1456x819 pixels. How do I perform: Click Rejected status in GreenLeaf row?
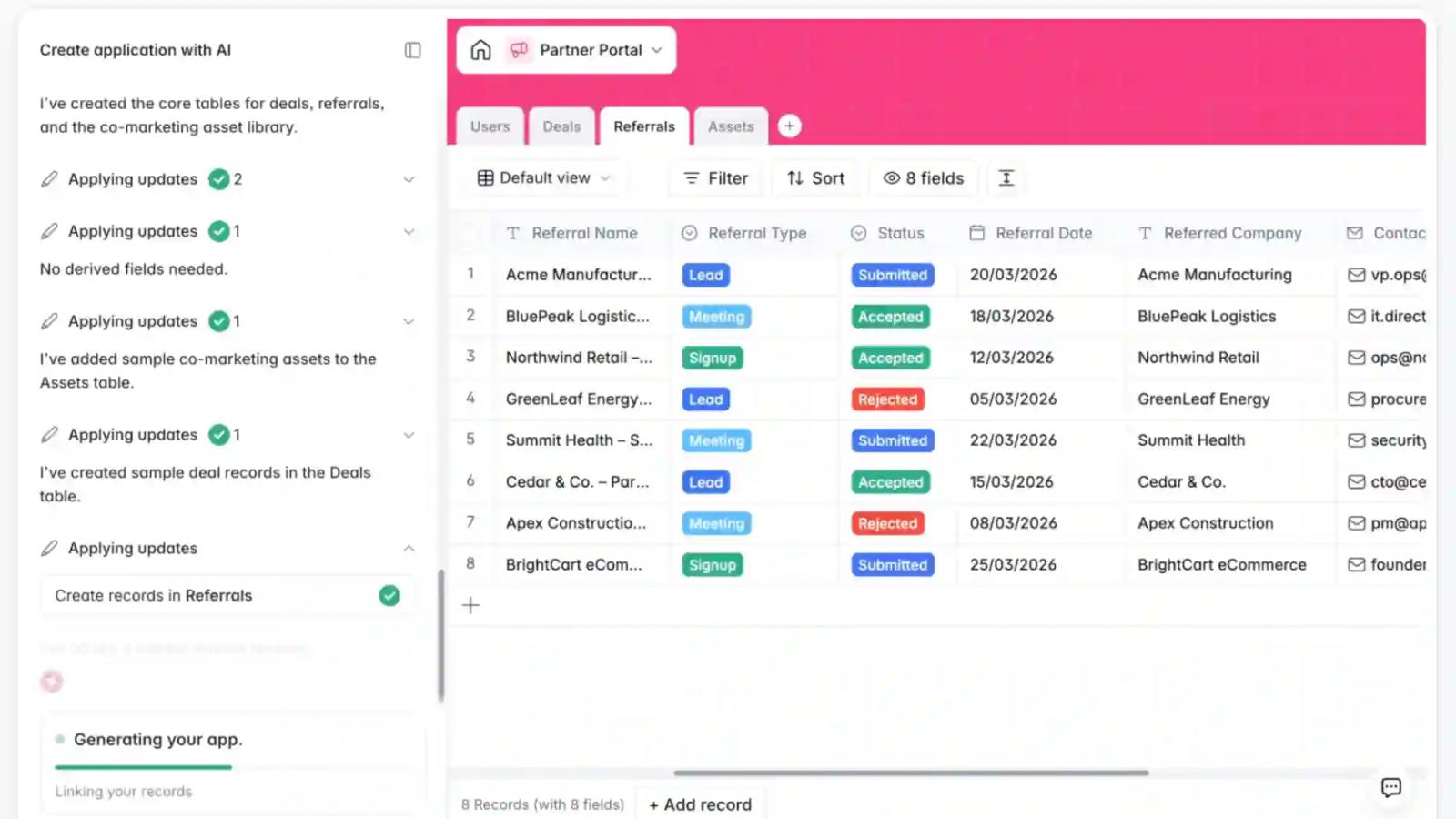887,399
